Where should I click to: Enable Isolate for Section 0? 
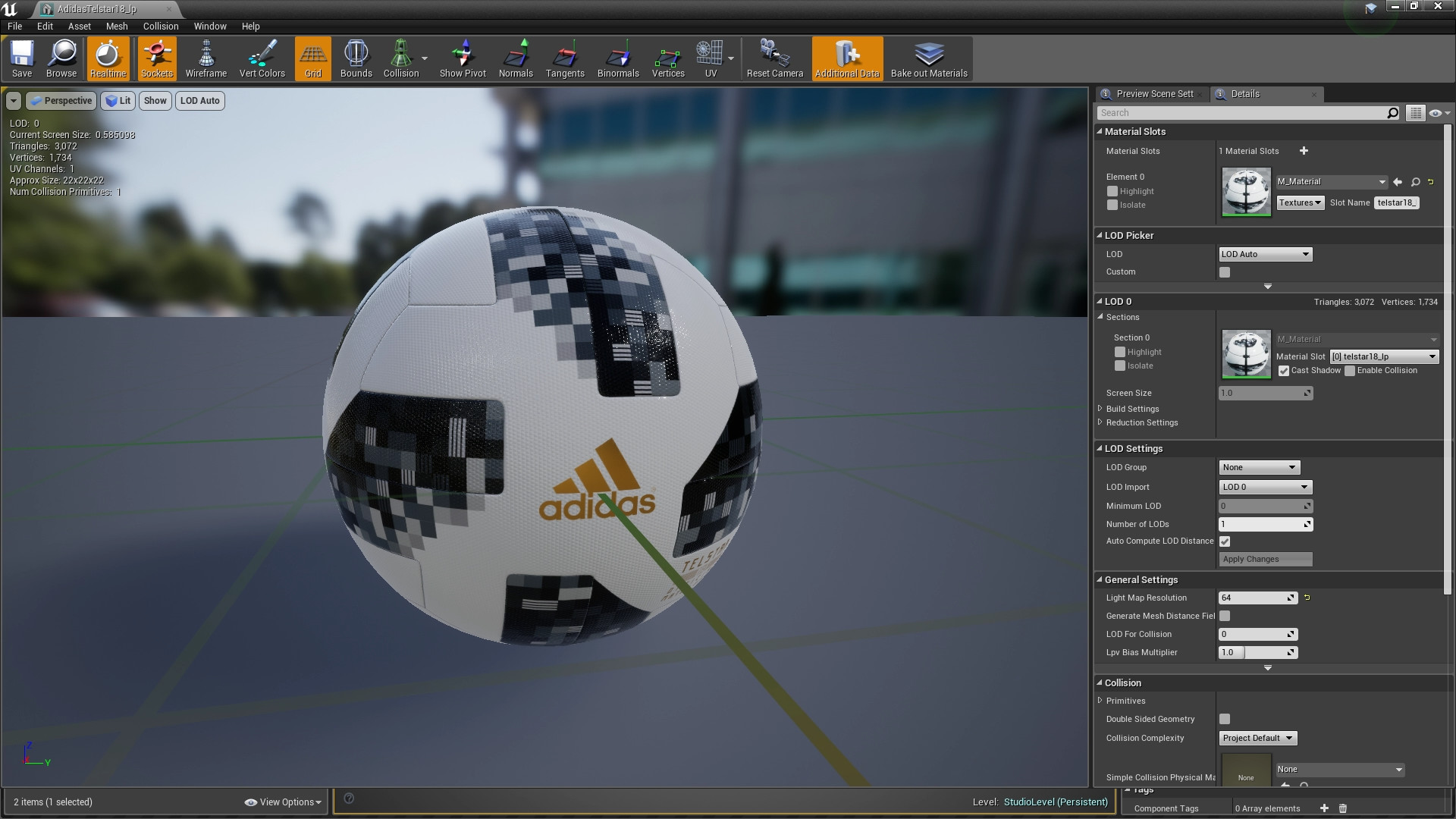pos(1120,366)
